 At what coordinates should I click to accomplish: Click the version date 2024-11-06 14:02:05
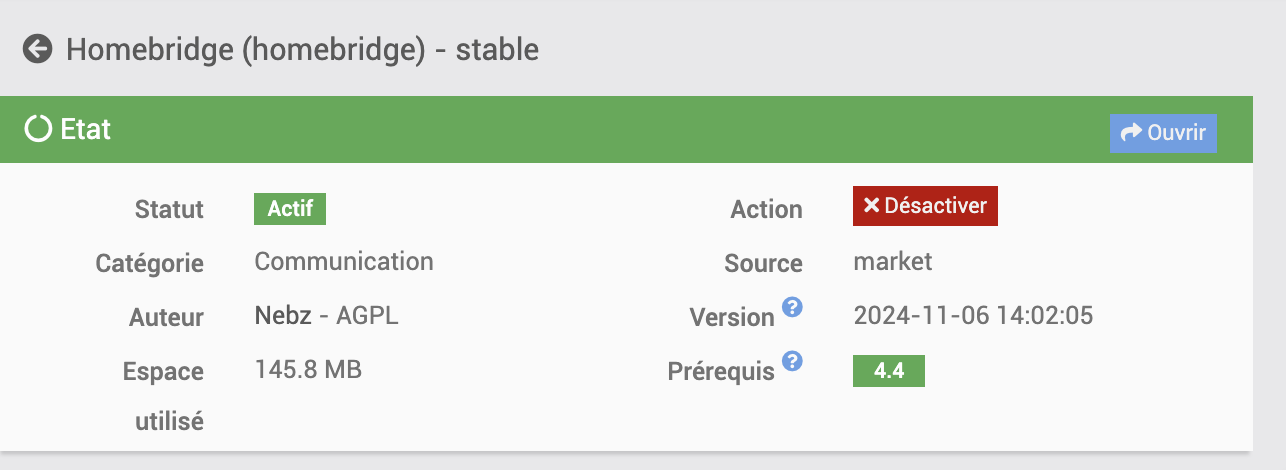click(x=973, y=316)
